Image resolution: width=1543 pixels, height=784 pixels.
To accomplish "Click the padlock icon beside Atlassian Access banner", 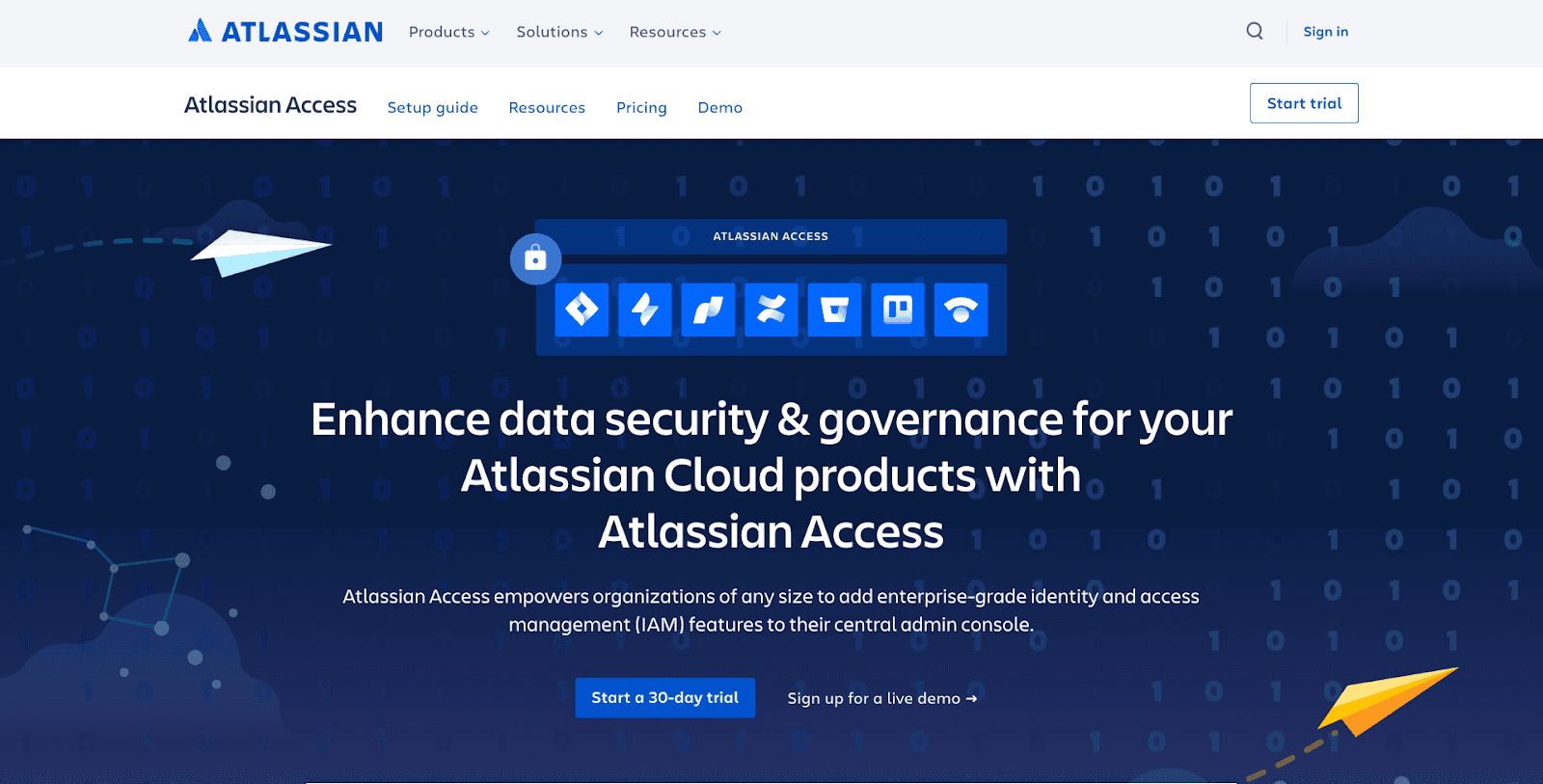I will pyautogui.click(x=535, y=258).
